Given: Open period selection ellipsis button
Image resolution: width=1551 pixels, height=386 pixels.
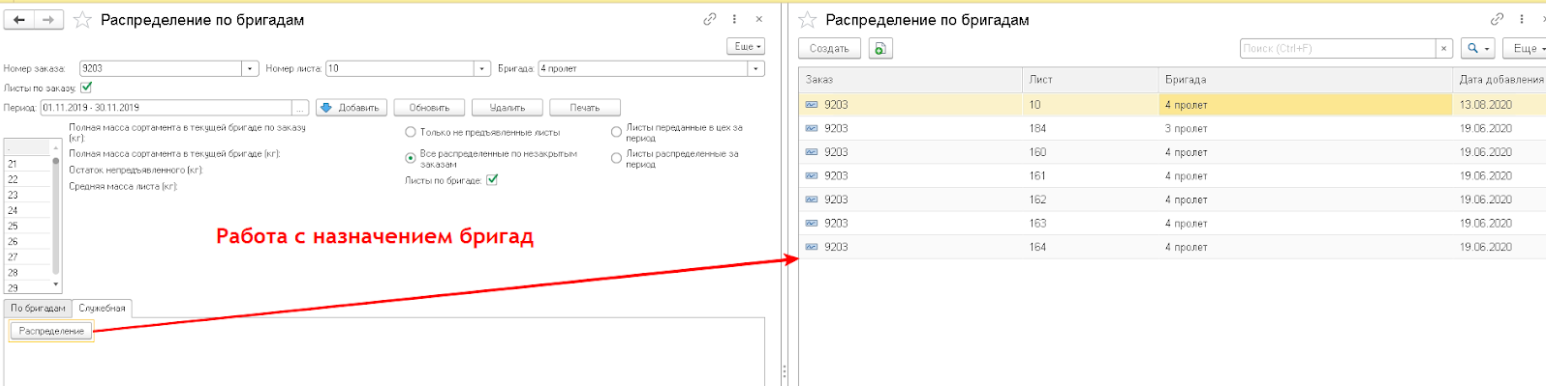Looking at the screenshot, I should [301, 107].
